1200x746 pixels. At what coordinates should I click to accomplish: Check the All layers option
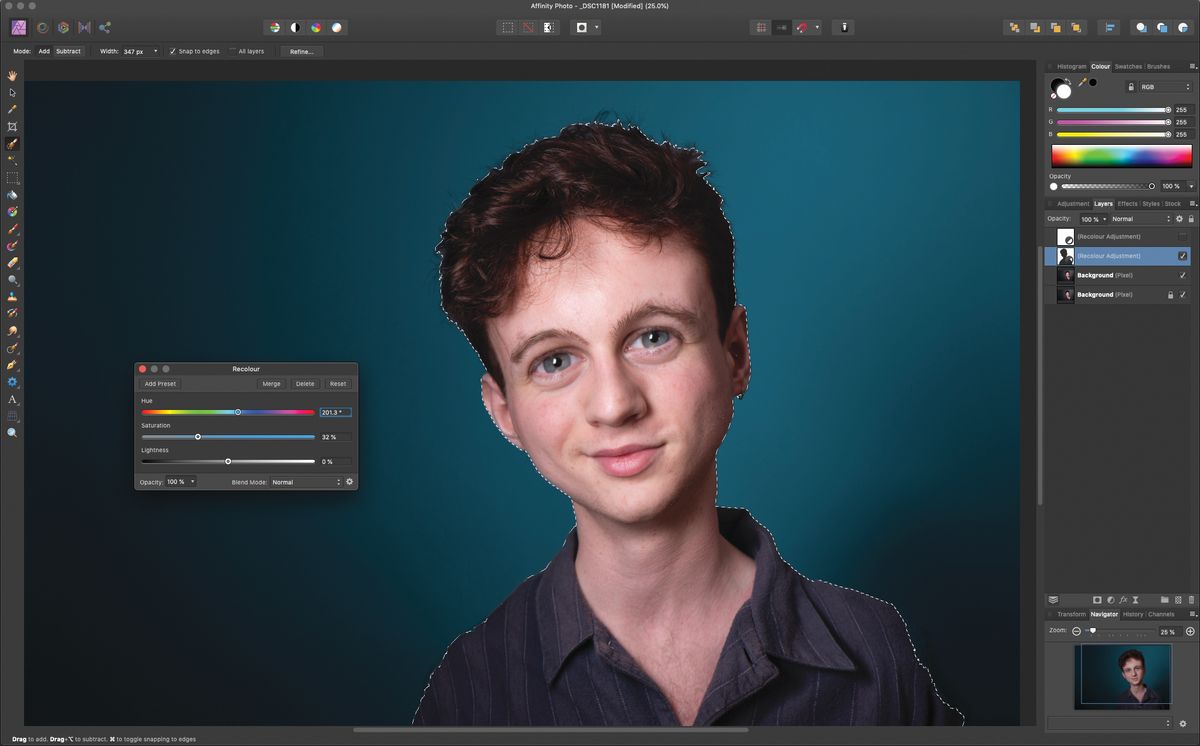pos(233,51)
